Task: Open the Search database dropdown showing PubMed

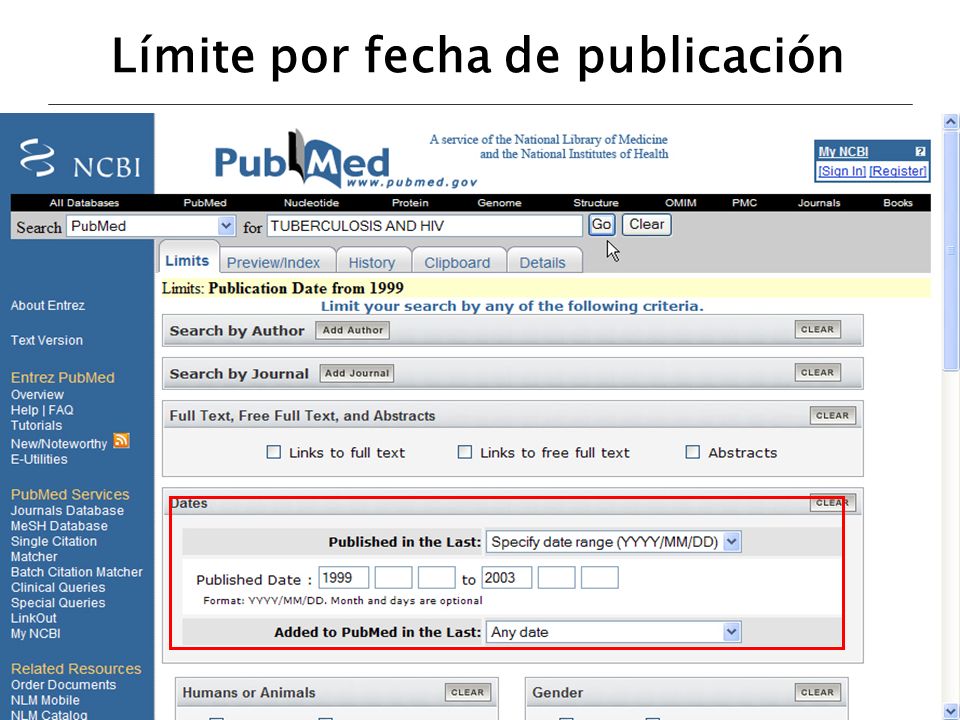Action: coord(151,226)
